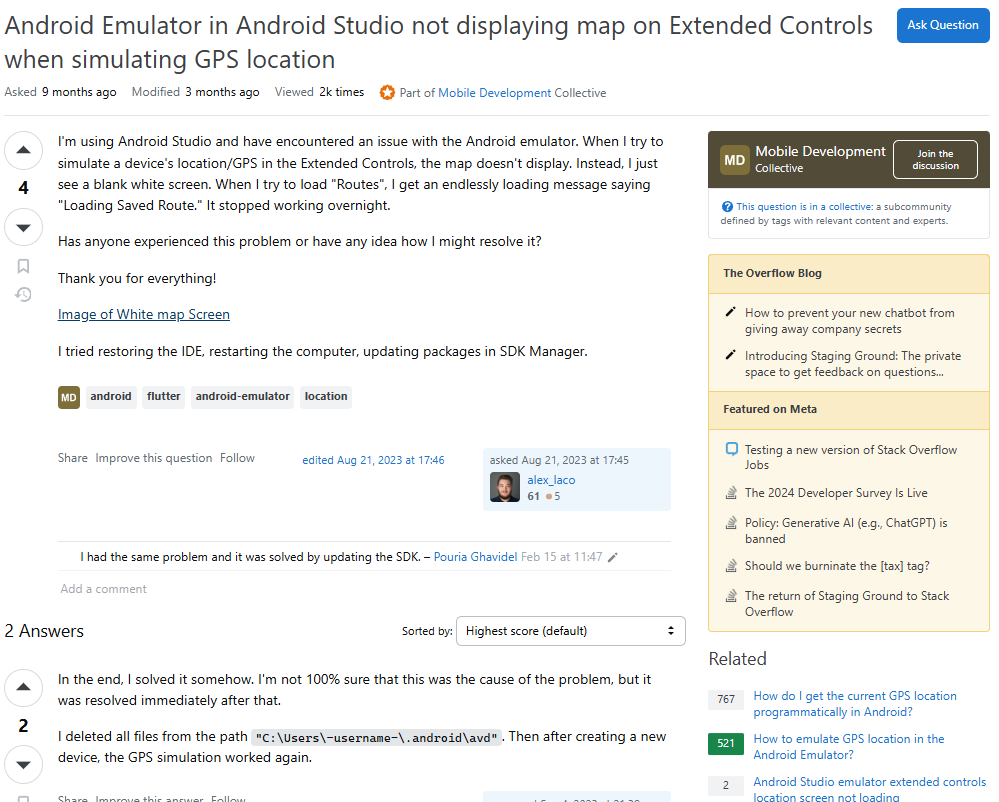The width and height of the screenshot is (999, 802).
Task: Select the android tag
Action: (111, 396)
